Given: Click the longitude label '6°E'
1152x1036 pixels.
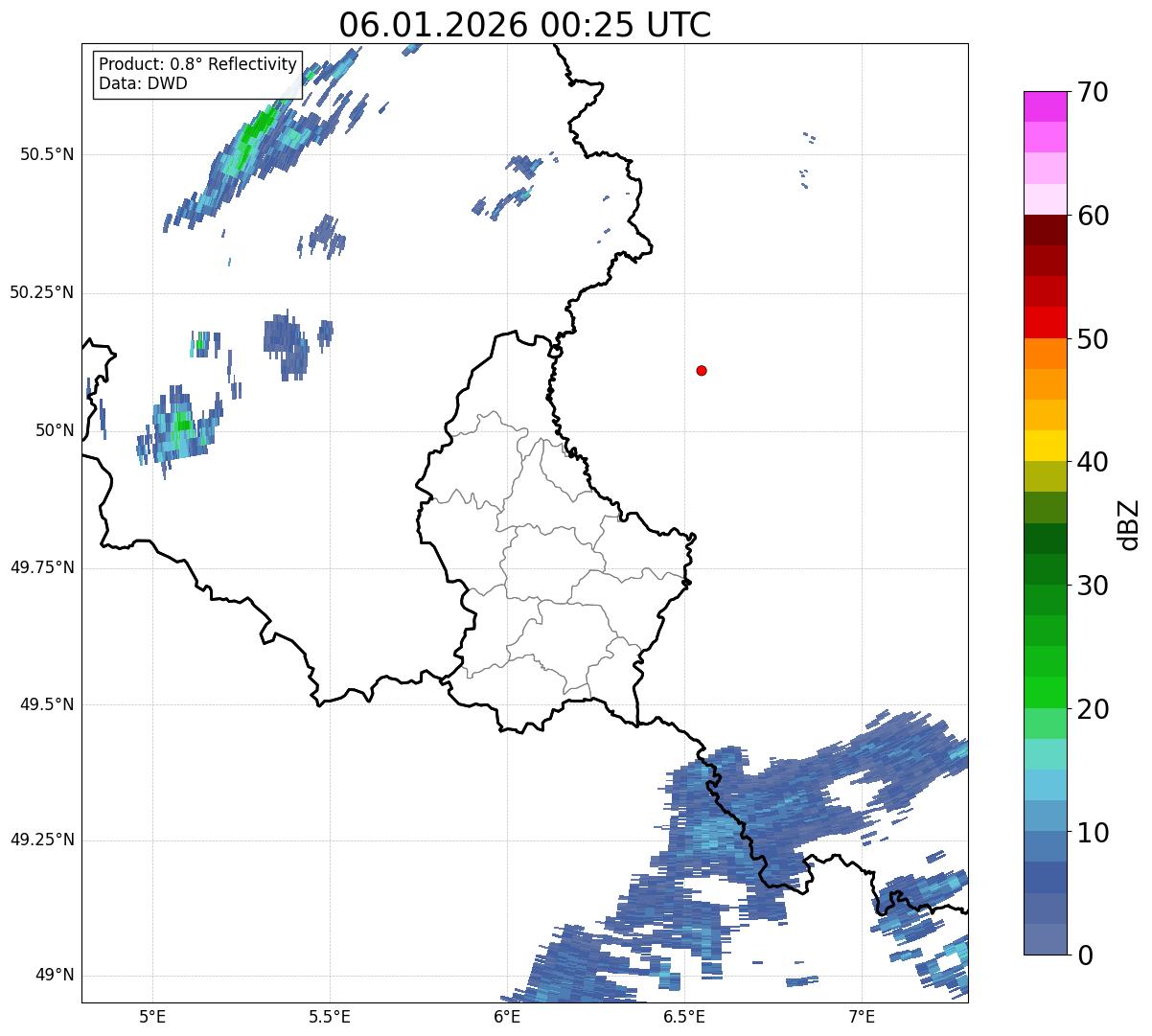Looking at the screenshot, I should tap(507, 1016).
